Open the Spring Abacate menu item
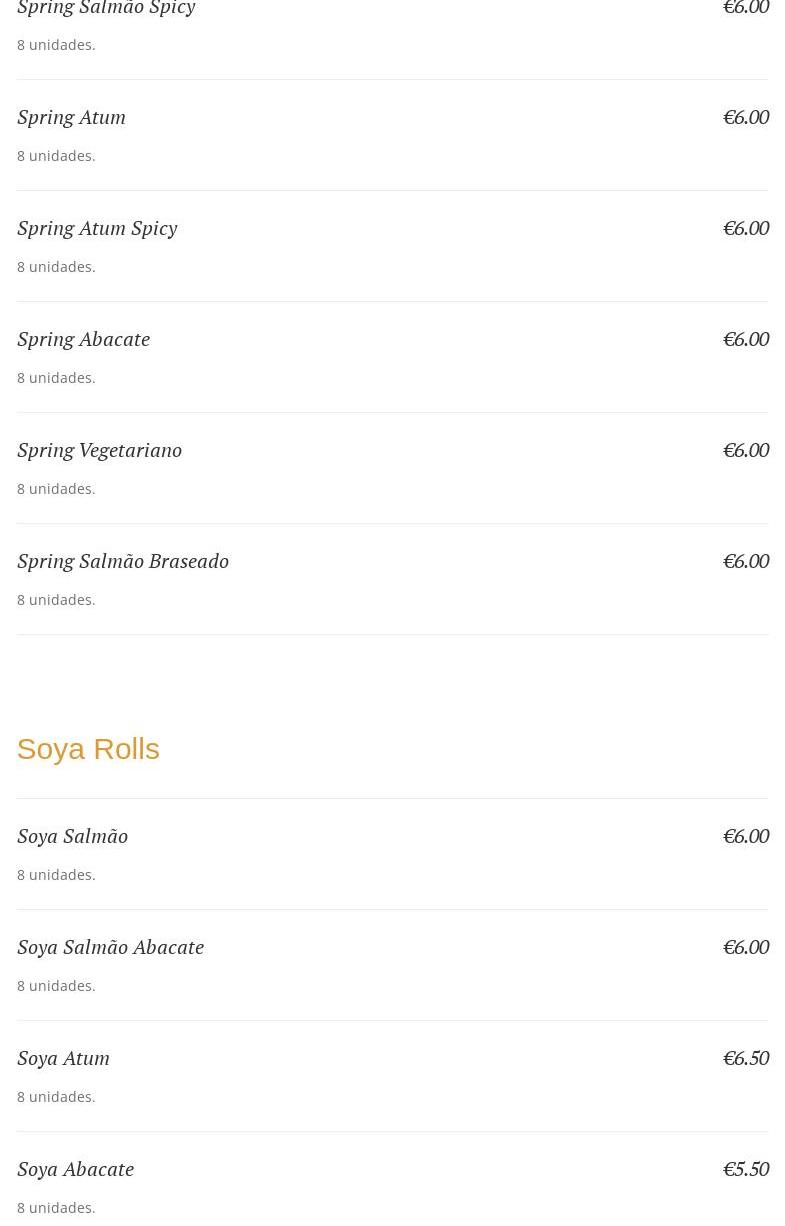 [83, 339]
